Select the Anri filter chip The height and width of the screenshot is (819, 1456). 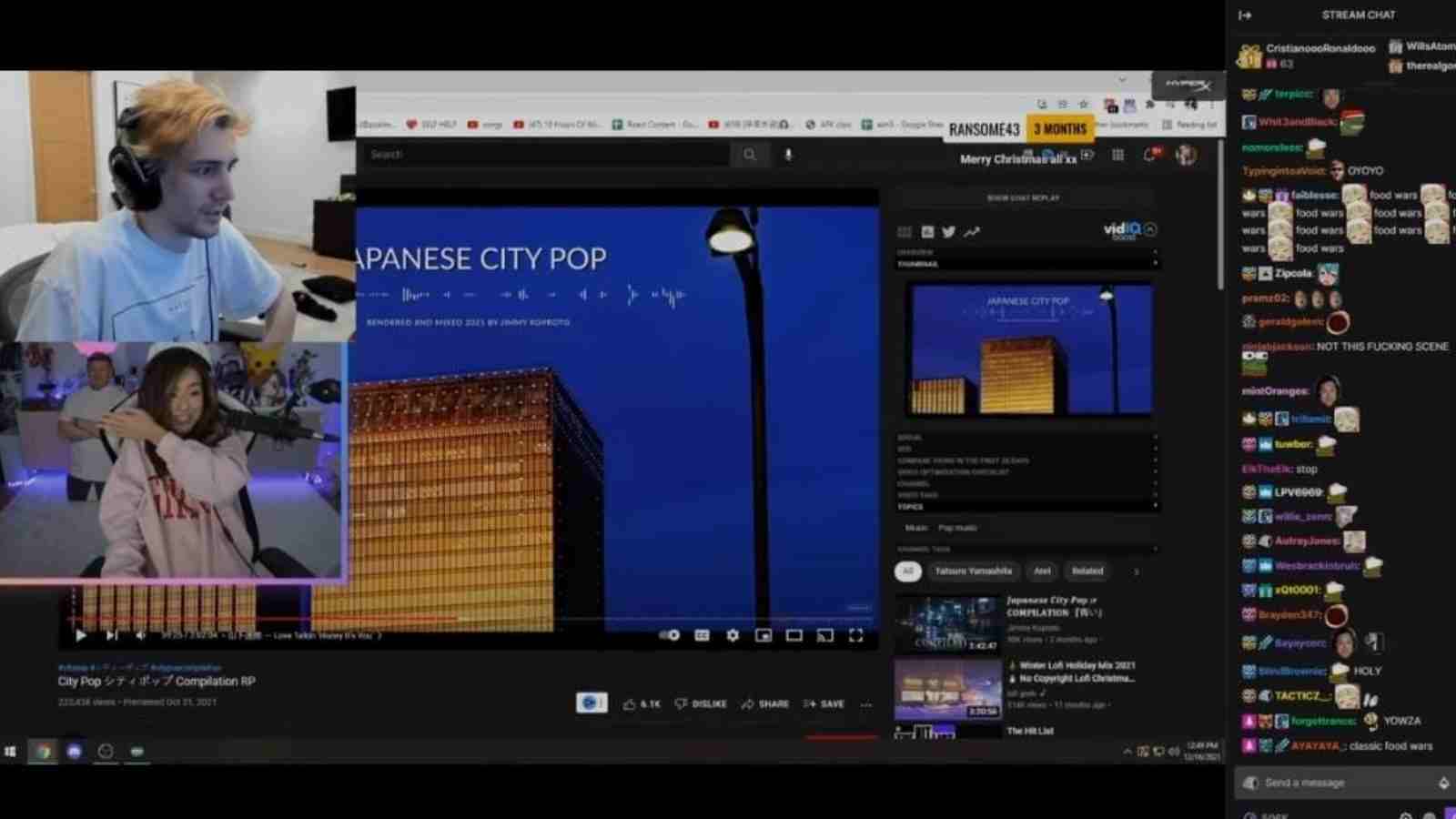click(1042, 571)
